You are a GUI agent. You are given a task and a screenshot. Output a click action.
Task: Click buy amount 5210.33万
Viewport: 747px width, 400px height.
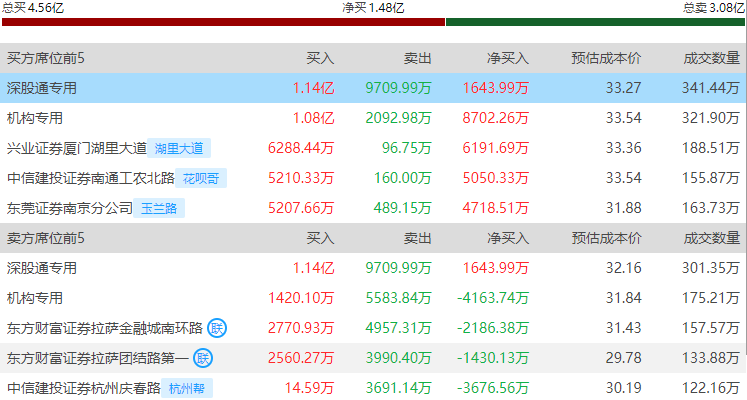pos(301,178)
